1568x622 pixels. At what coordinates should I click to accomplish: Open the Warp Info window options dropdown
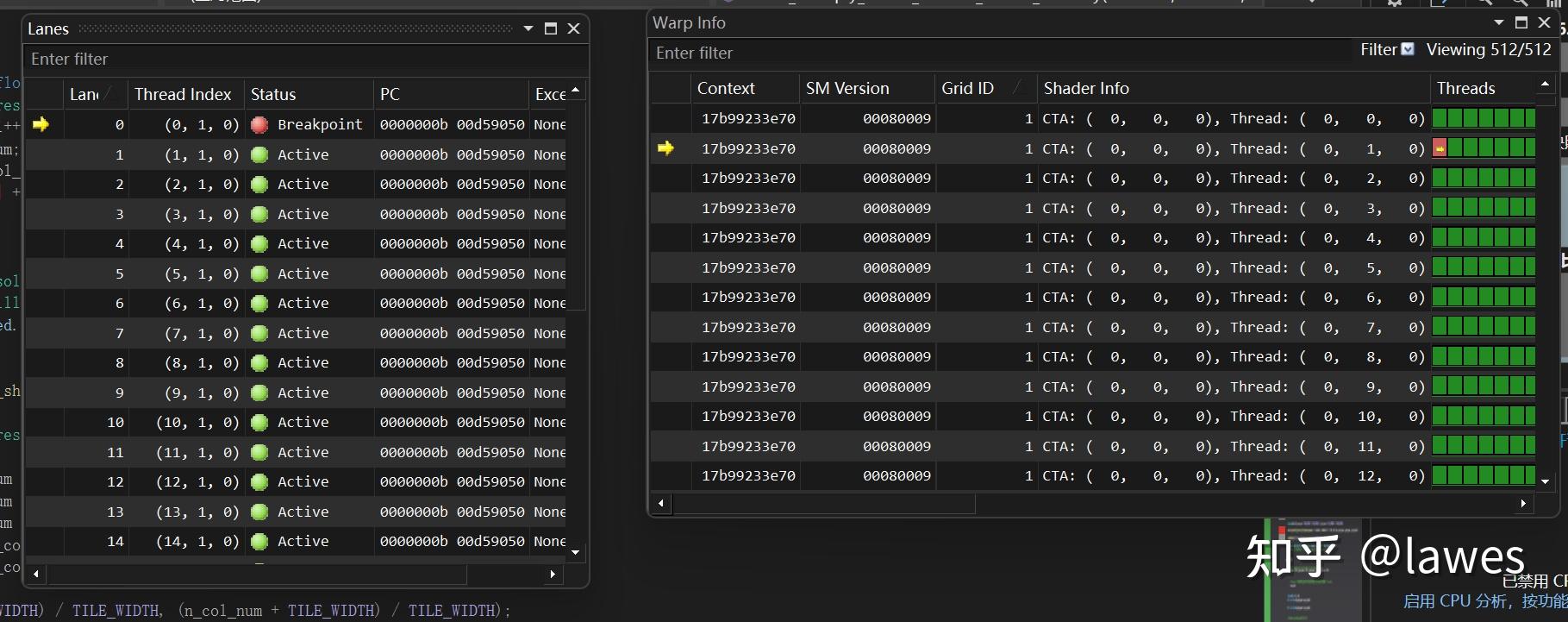pyautogui.click(x=1498, y=22)
